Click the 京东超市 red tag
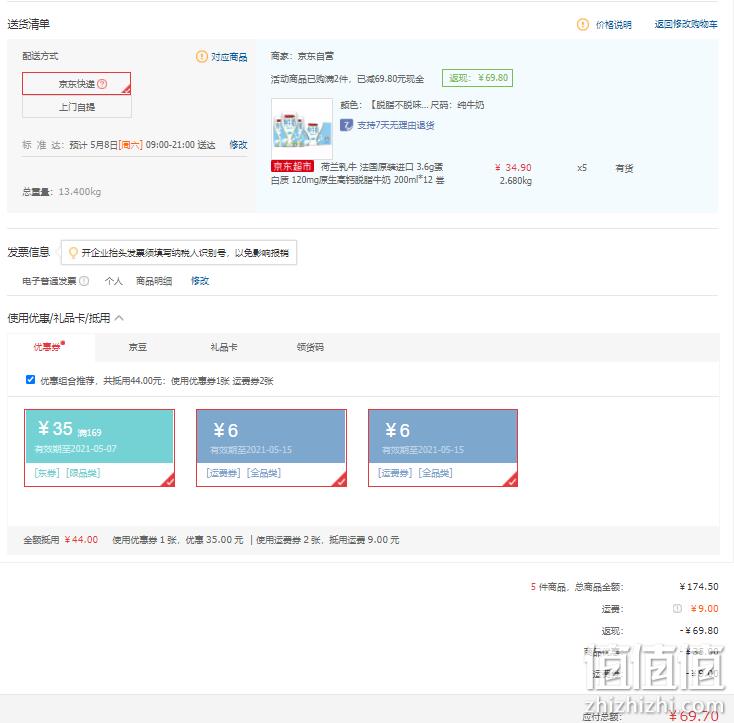The width and height of the screenshot is (734, 723). 292,166
